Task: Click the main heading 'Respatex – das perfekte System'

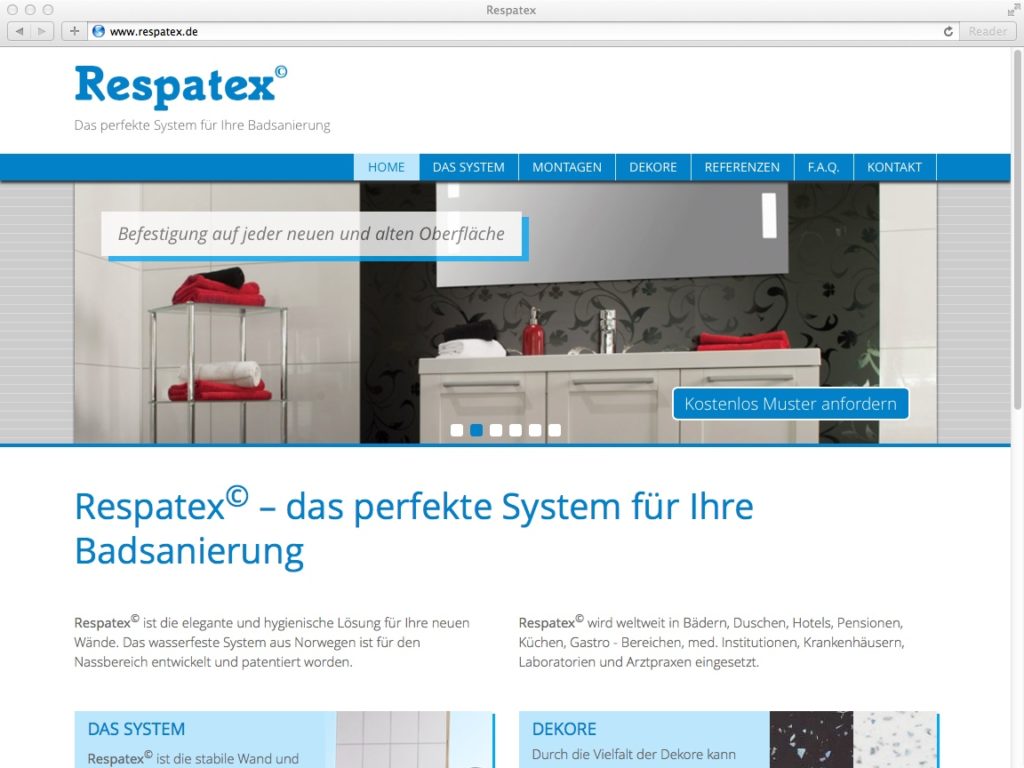Action: click(x=414, y=528)
